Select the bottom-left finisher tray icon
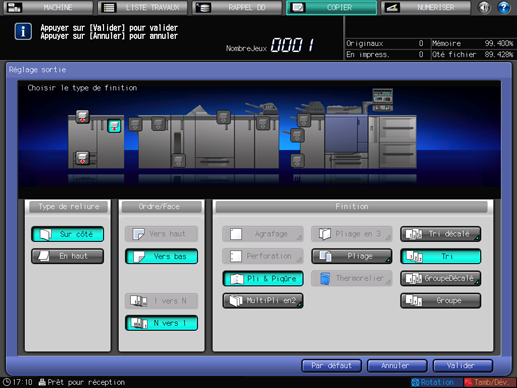517x388 pixels. click(82, 158)
